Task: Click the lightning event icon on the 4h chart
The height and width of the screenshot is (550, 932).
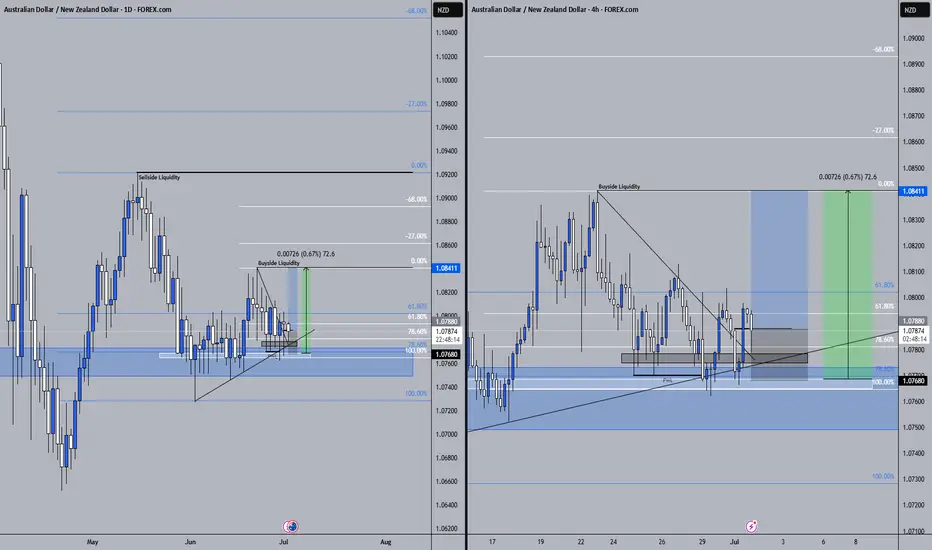Action: click(751, 526)
